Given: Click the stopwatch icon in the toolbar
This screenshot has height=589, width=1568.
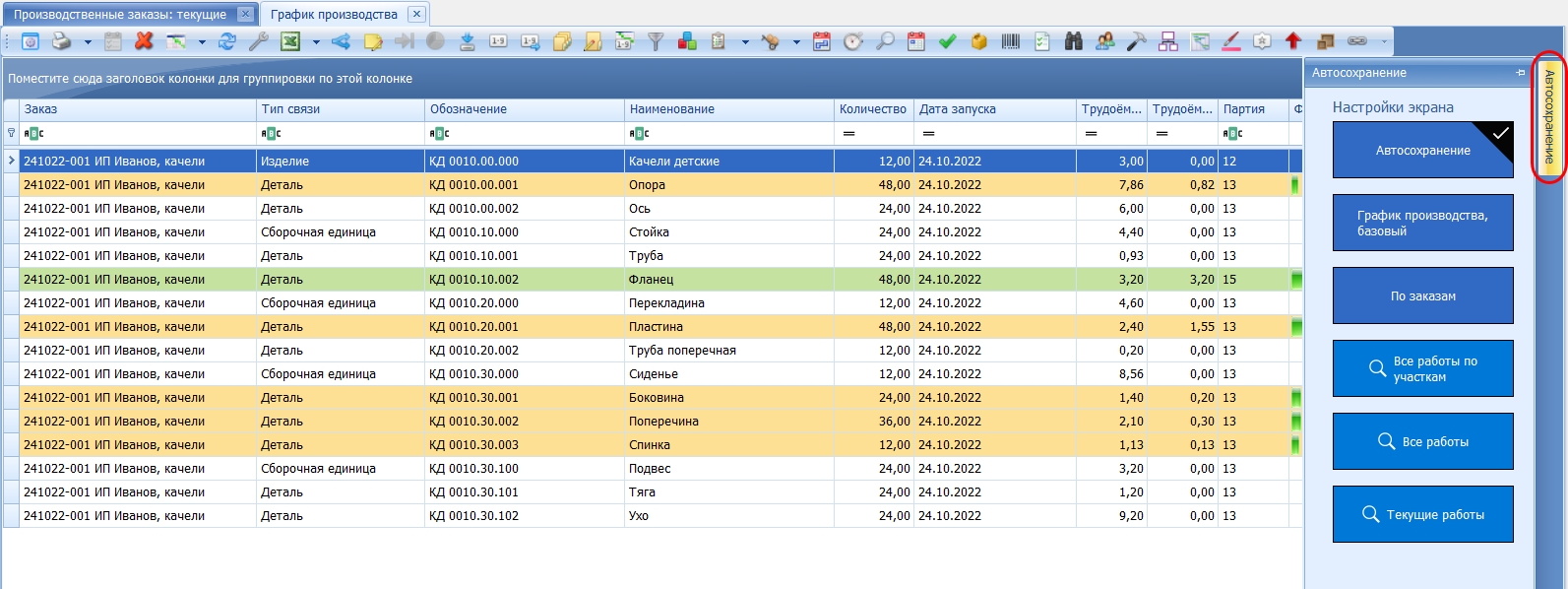Looking at the screenshot, I should click(x=853, y=41).
